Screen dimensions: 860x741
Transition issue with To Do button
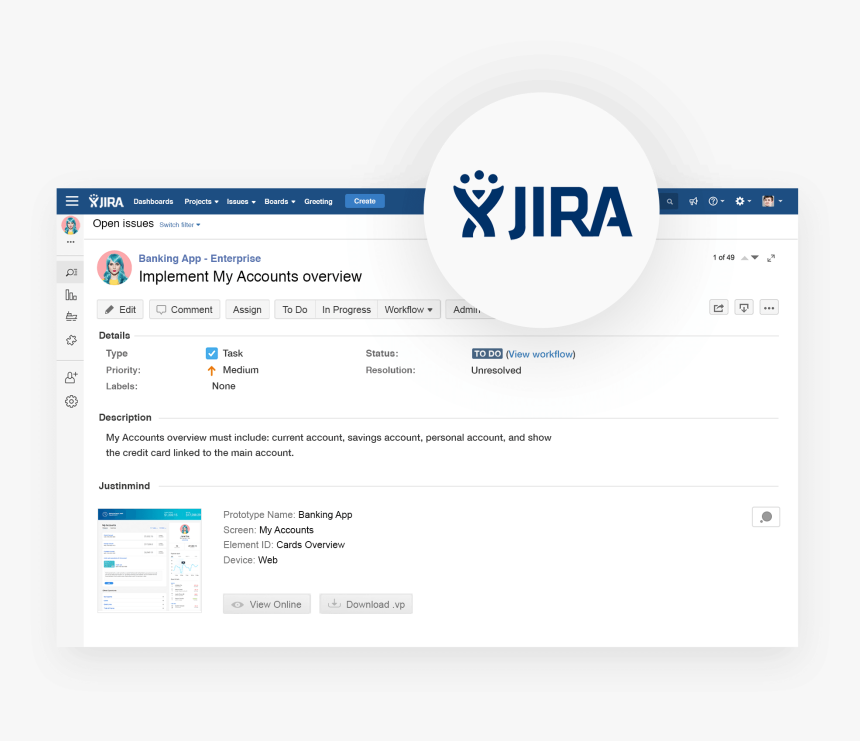pos(295,309)
